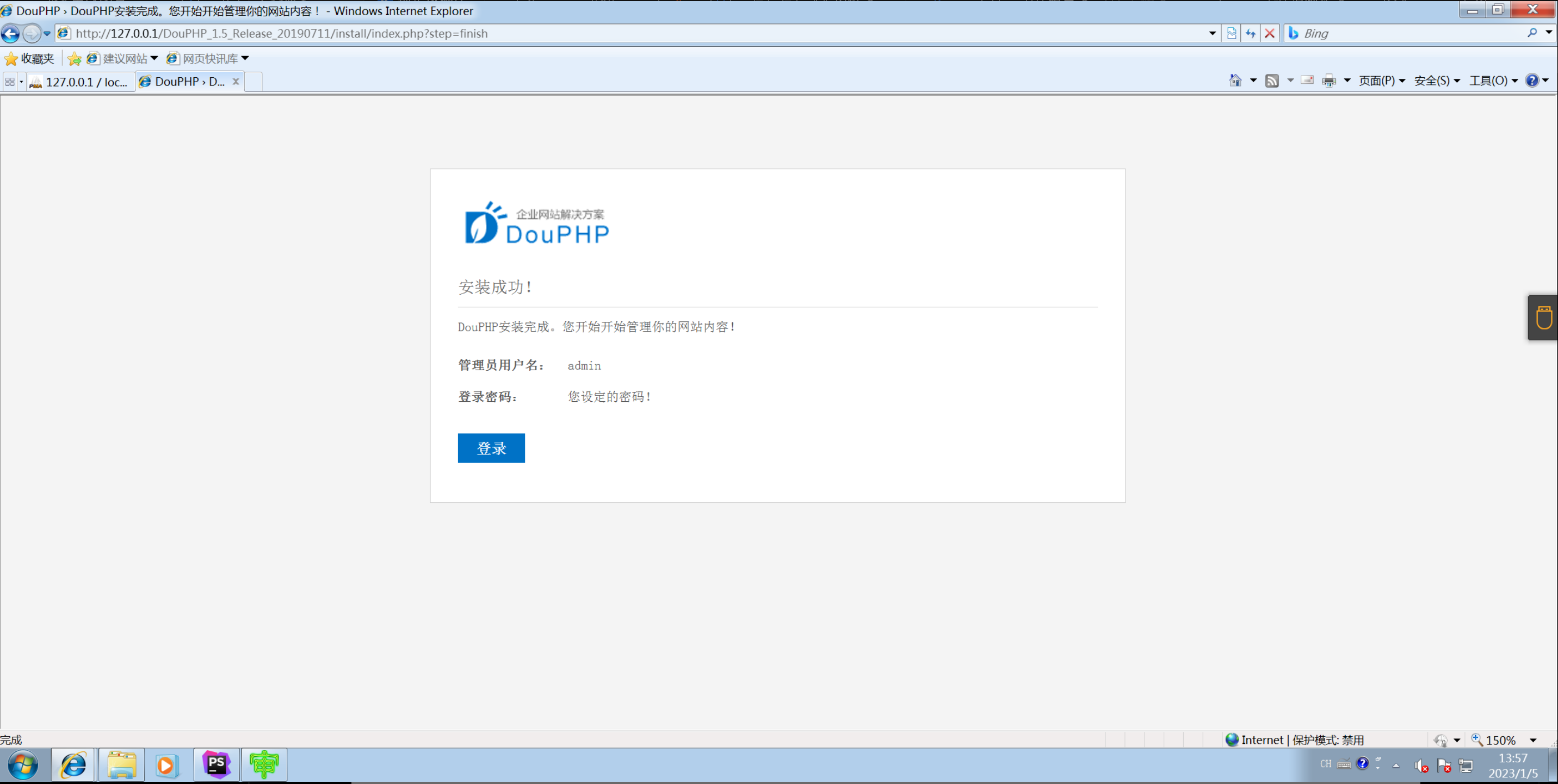Open the search provider dropdown arrow
1558x784 pixels.
tap(1548, 33)
